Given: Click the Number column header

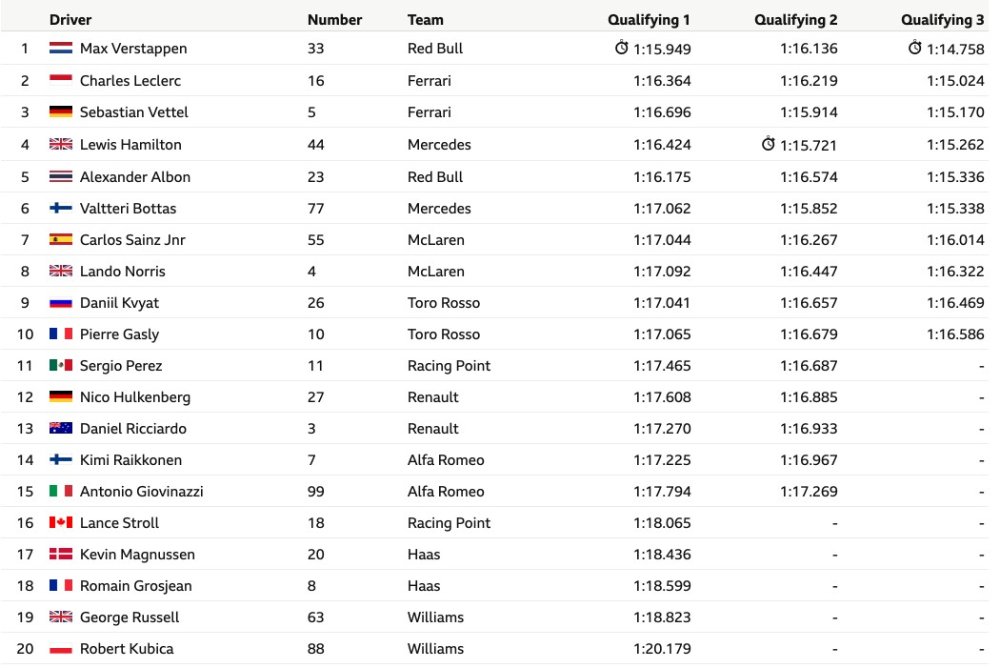Looking at the screenshot, I should click(x=334, y=20).
